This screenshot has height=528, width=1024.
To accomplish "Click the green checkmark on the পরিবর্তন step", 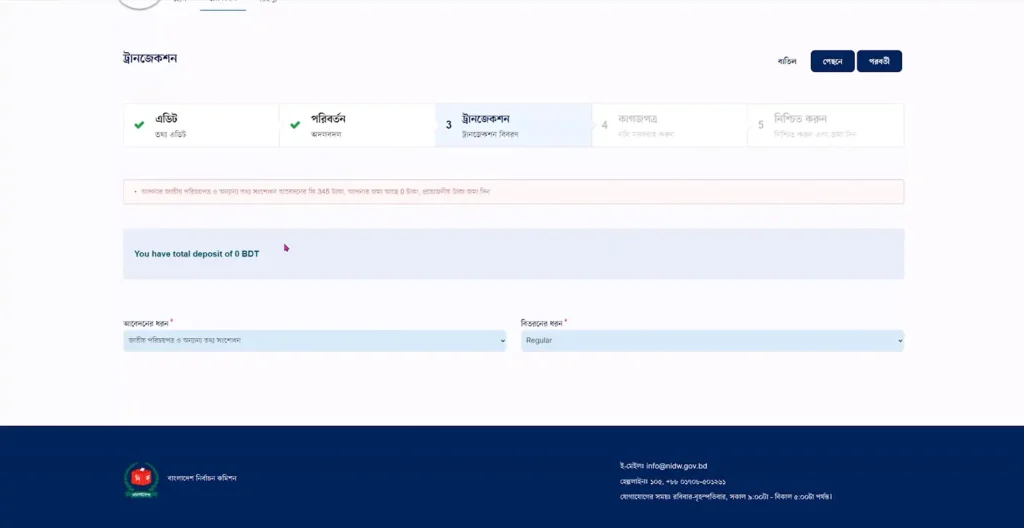I will coord(295,125).
